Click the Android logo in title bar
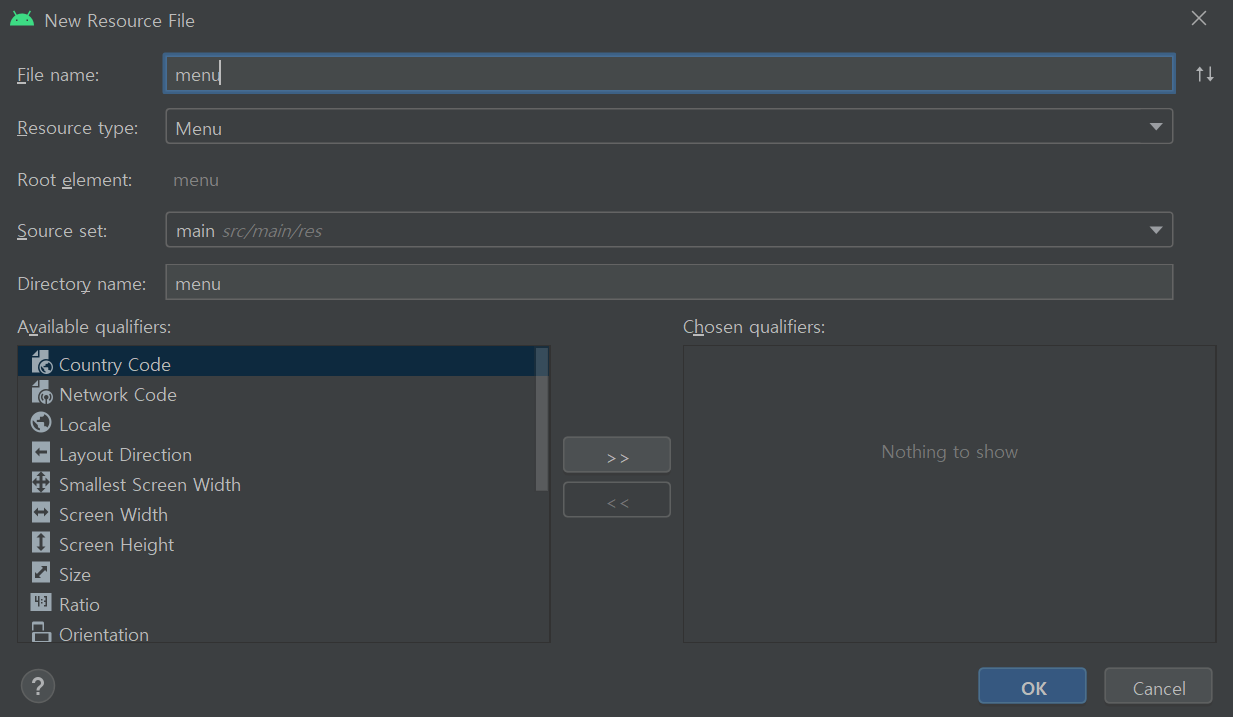The width and height of the screenshot is (1233, 717). tap(22, 20)
